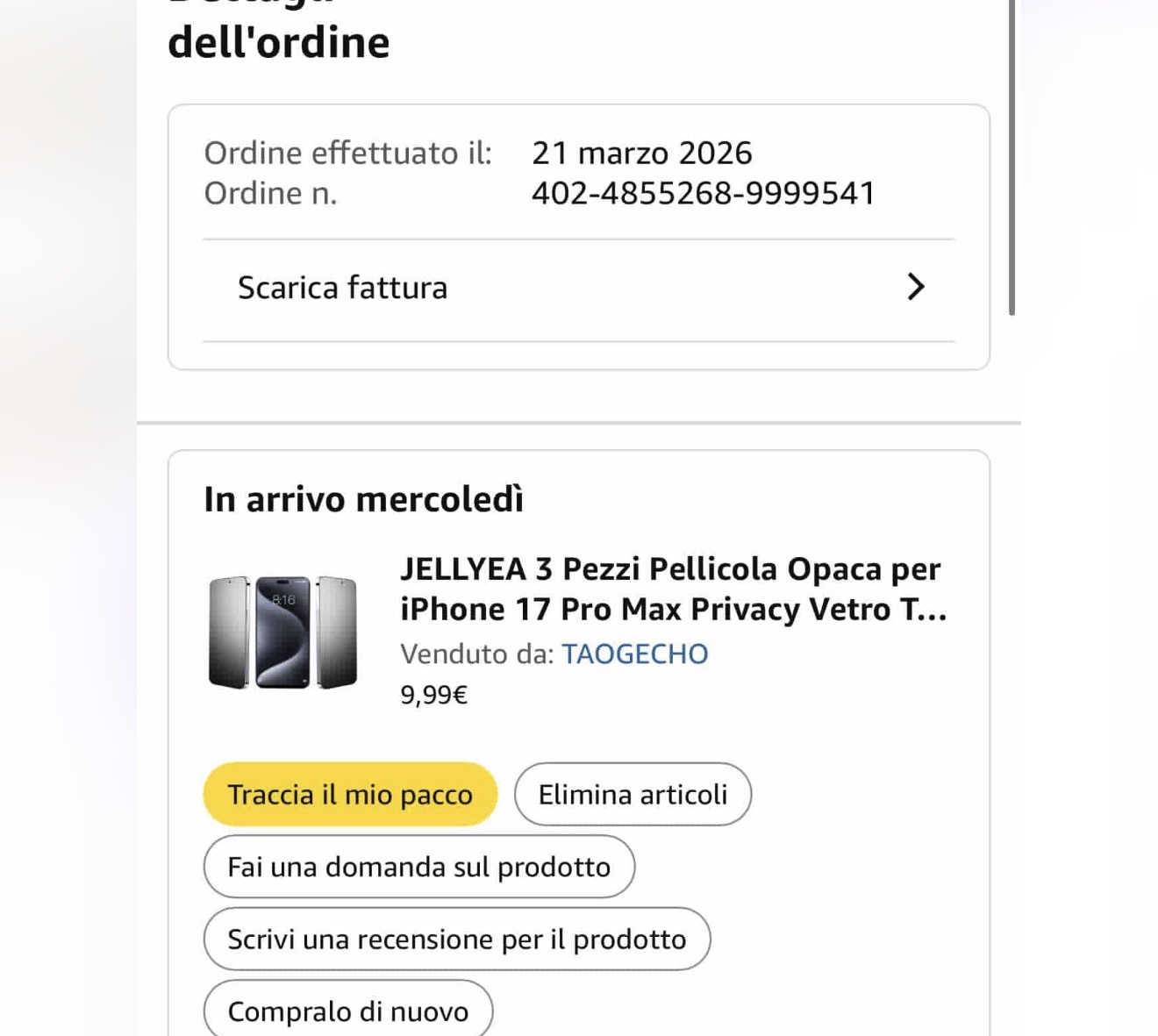Click the Compralo di nuovo button

pos(348,1009)
